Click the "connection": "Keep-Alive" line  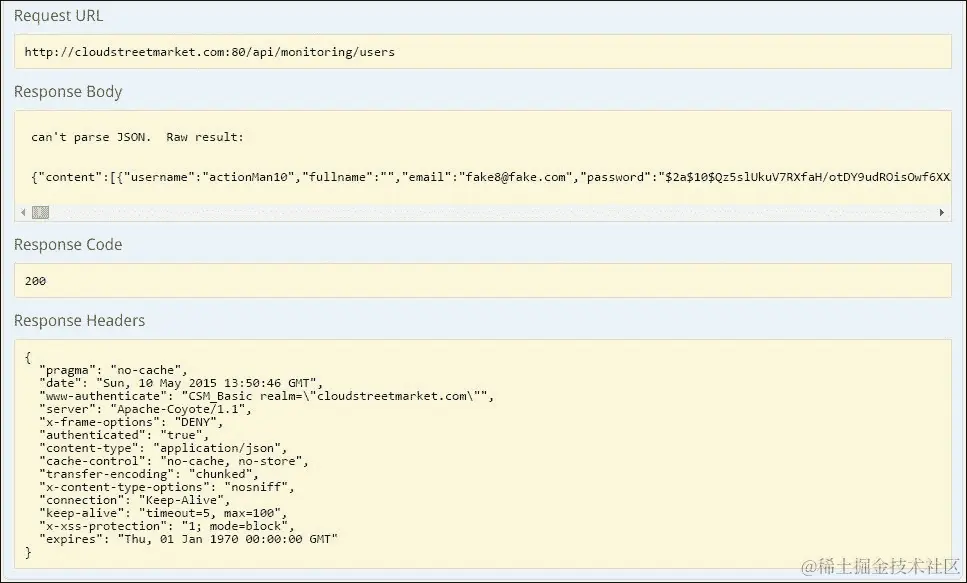135,500
